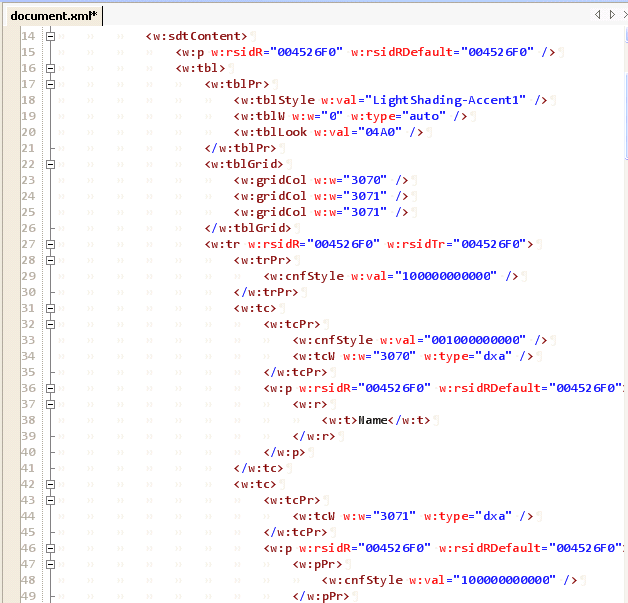Viewport: 628px width, 603px height.
Task: Collapse the w:tr node on line 27
Action: (50, 244)
